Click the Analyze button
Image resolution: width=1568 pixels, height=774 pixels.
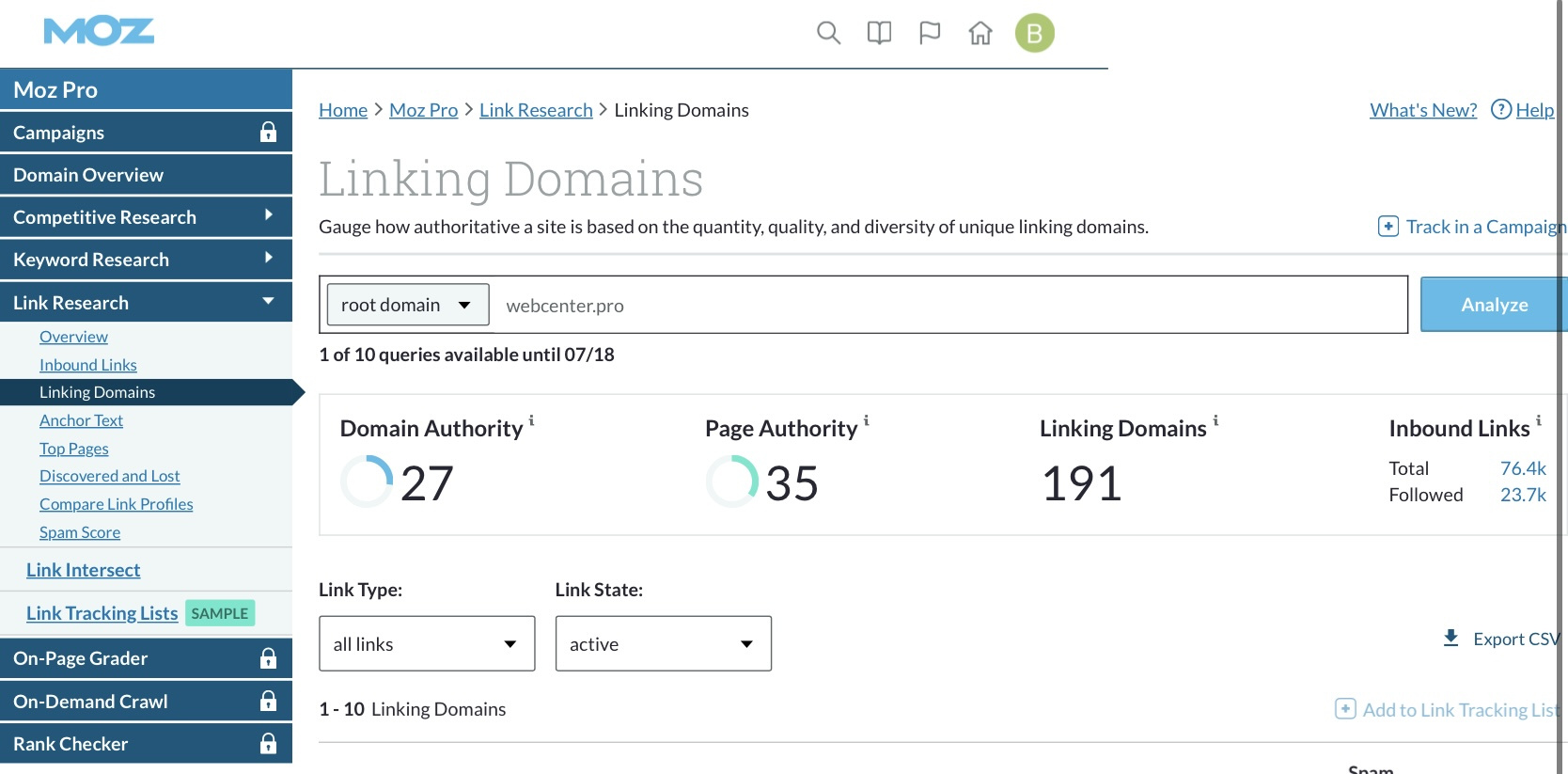point(1494,305)
